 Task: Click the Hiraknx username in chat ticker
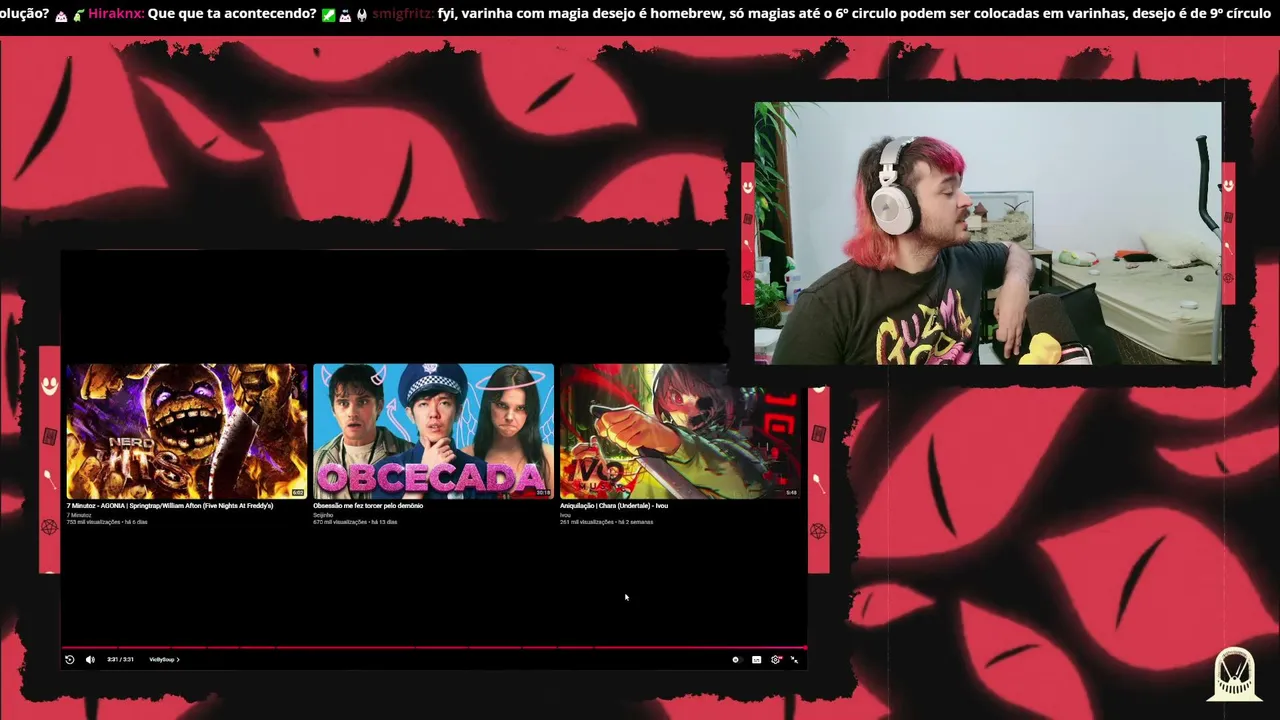click(x=116, y=14)
